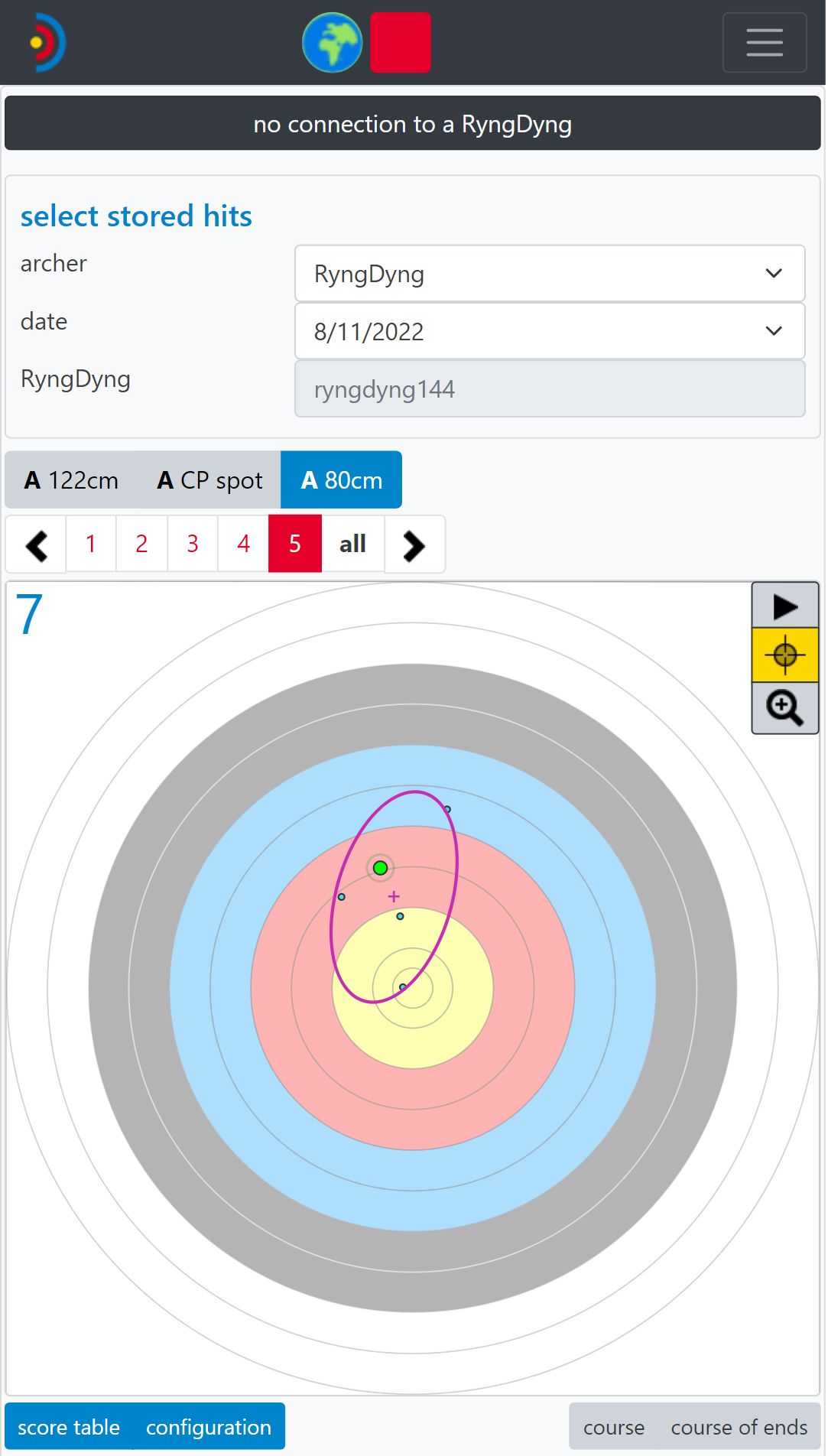
Task: Select end number 3
Action: 193,544
